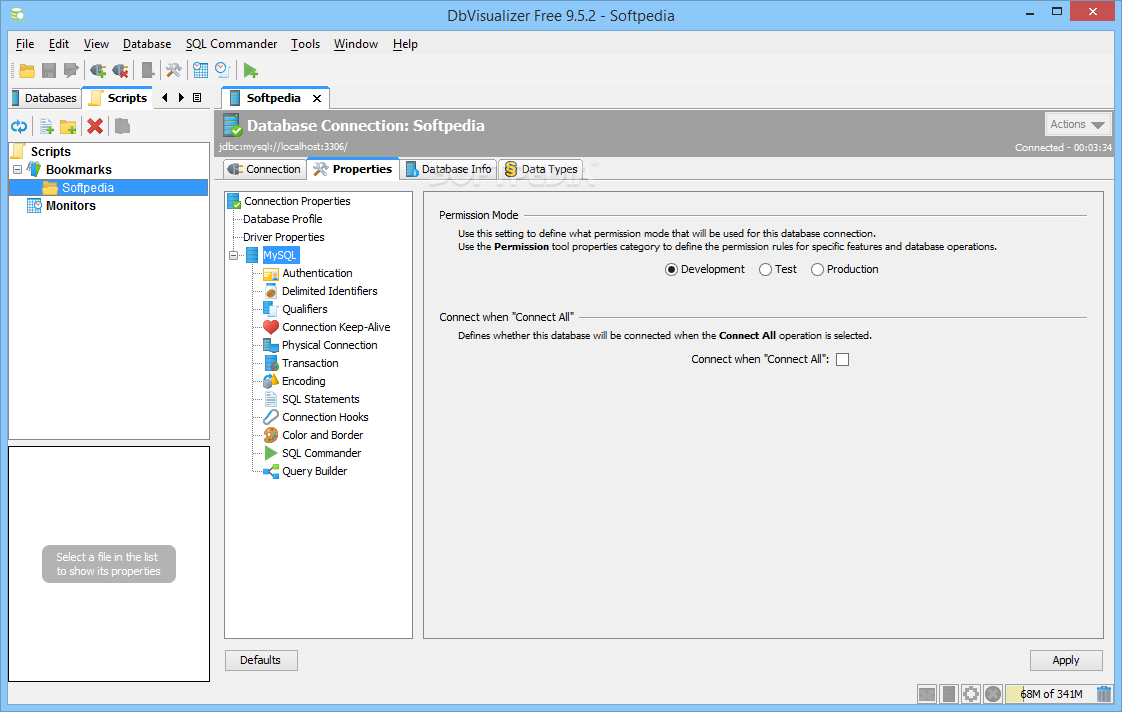The height and width of the screenshot is (712, 1122).
Task: Select SQL Statements property item
Action: click(x=311, y=399)
